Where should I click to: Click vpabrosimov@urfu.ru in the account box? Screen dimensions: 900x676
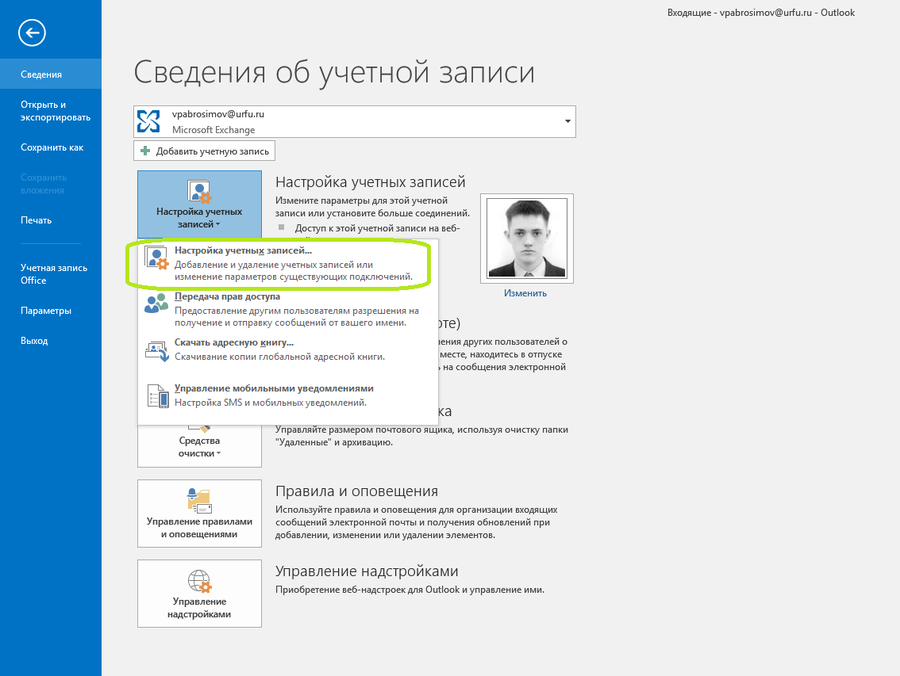tap(218, 114)
